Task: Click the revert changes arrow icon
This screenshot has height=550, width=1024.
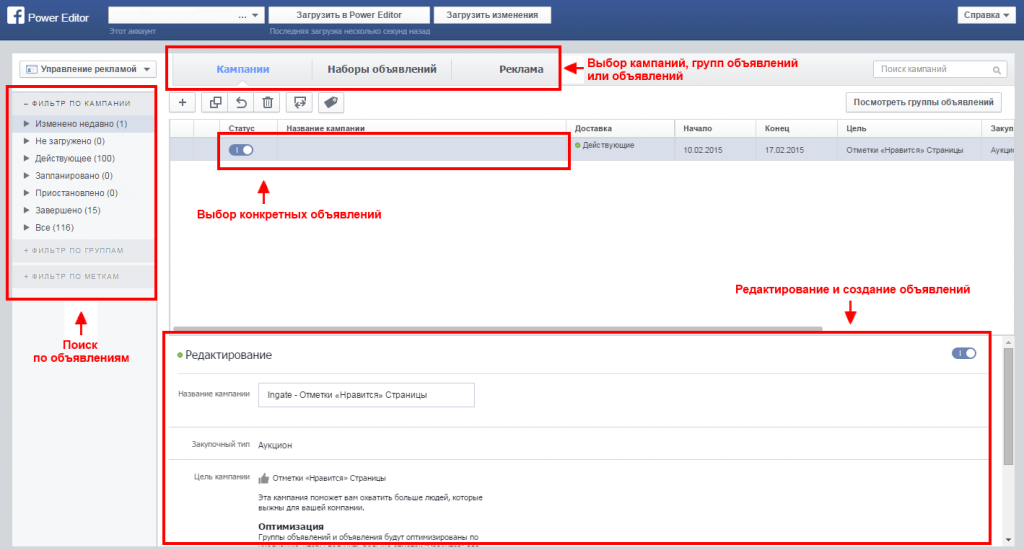Action: tap(240, 102)
